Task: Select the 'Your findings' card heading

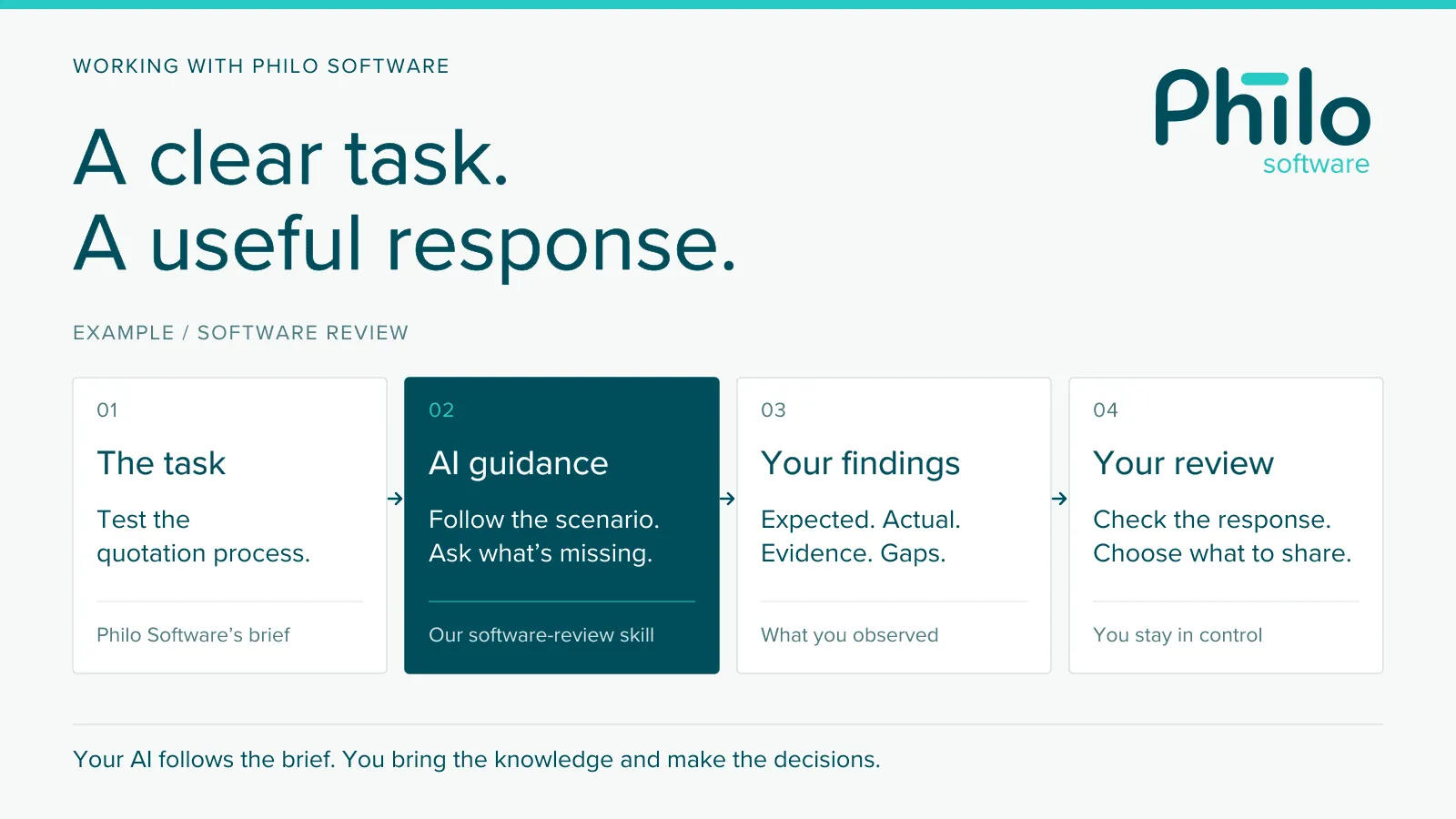Action: [860, 464]
